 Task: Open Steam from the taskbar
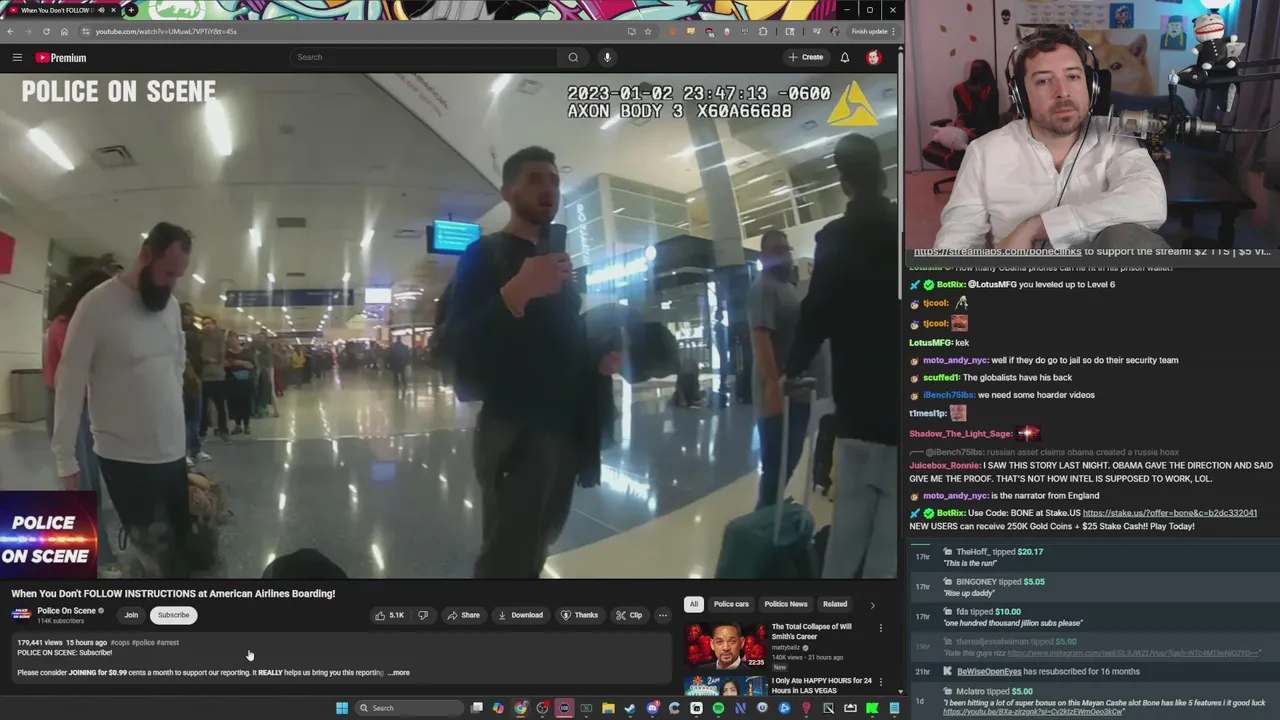tap(630, 708)
